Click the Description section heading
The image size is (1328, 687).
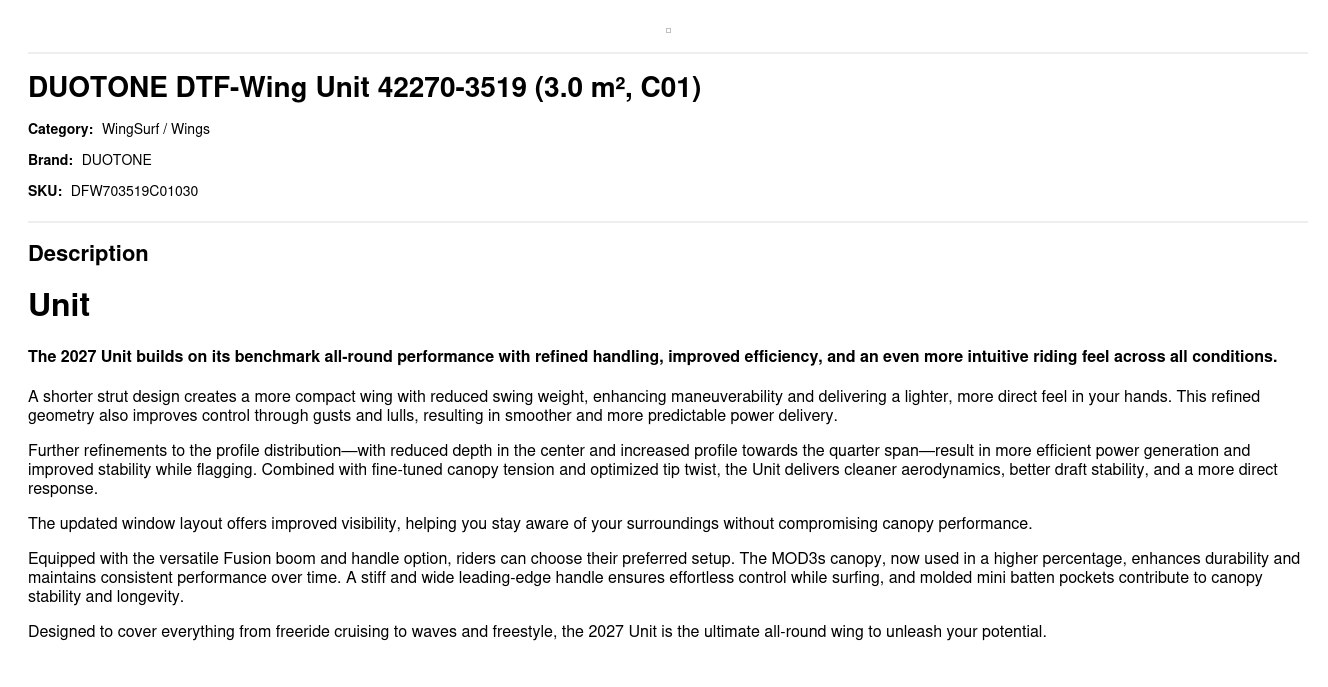(88, 254)
